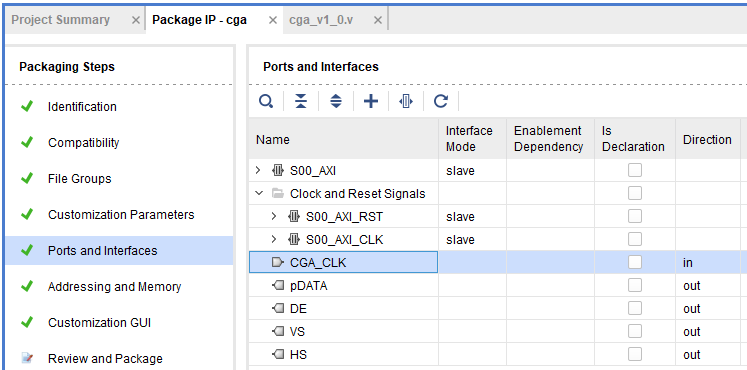Open the Review and Package step
Screen dimensions: 747x370
[x=105, y=359]
